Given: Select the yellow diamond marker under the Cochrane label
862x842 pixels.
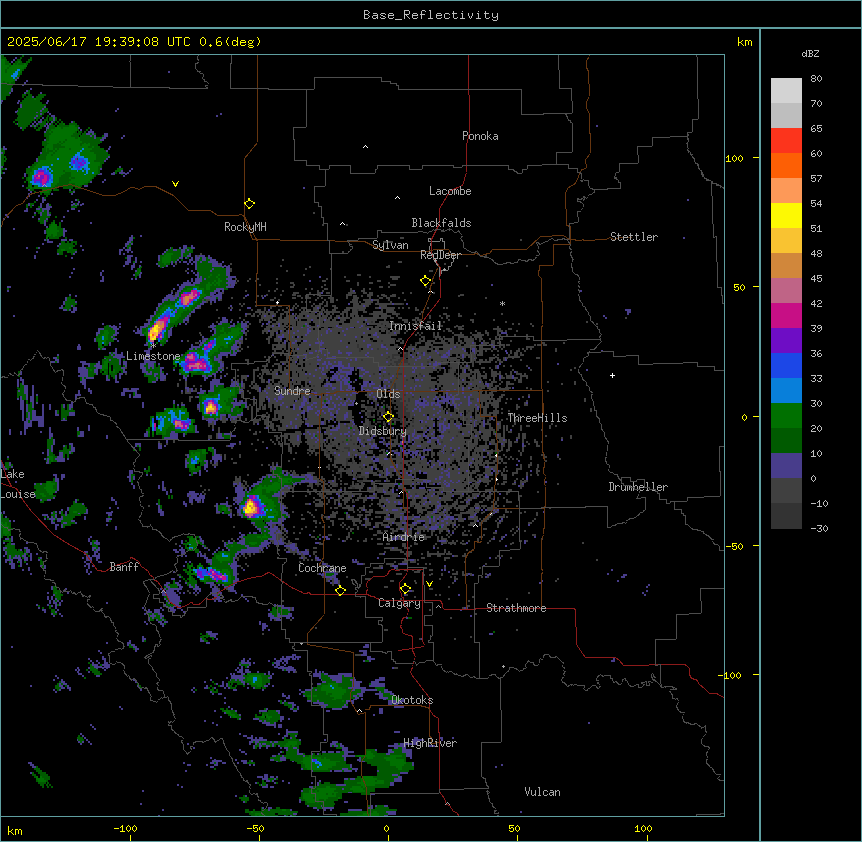Looking at the screenshot, I should 340,590.
